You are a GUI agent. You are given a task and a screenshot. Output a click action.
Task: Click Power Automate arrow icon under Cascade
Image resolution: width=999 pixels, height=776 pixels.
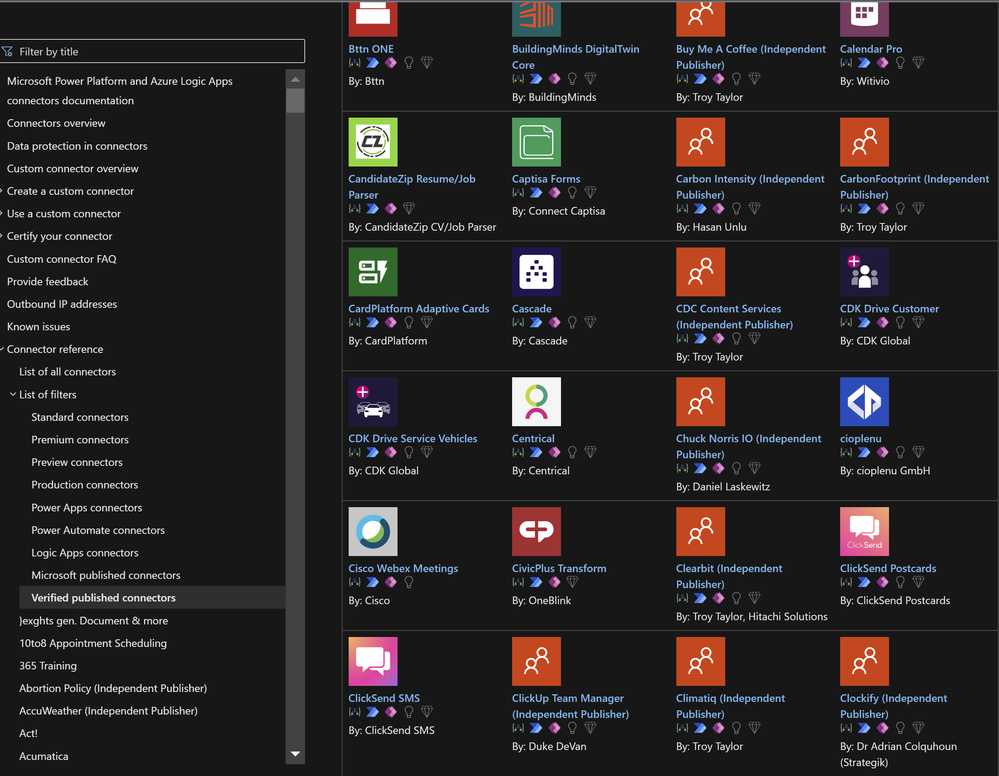point(536,322)
